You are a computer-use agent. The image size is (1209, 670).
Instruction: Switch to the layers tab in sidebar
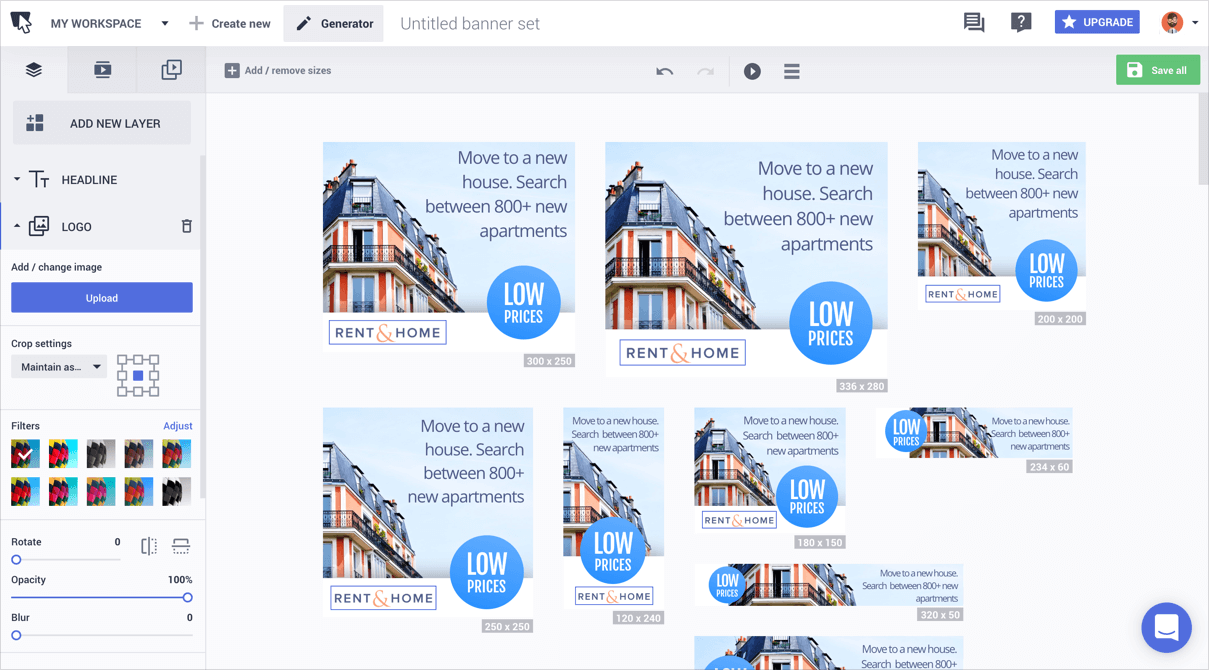[34, 70]
